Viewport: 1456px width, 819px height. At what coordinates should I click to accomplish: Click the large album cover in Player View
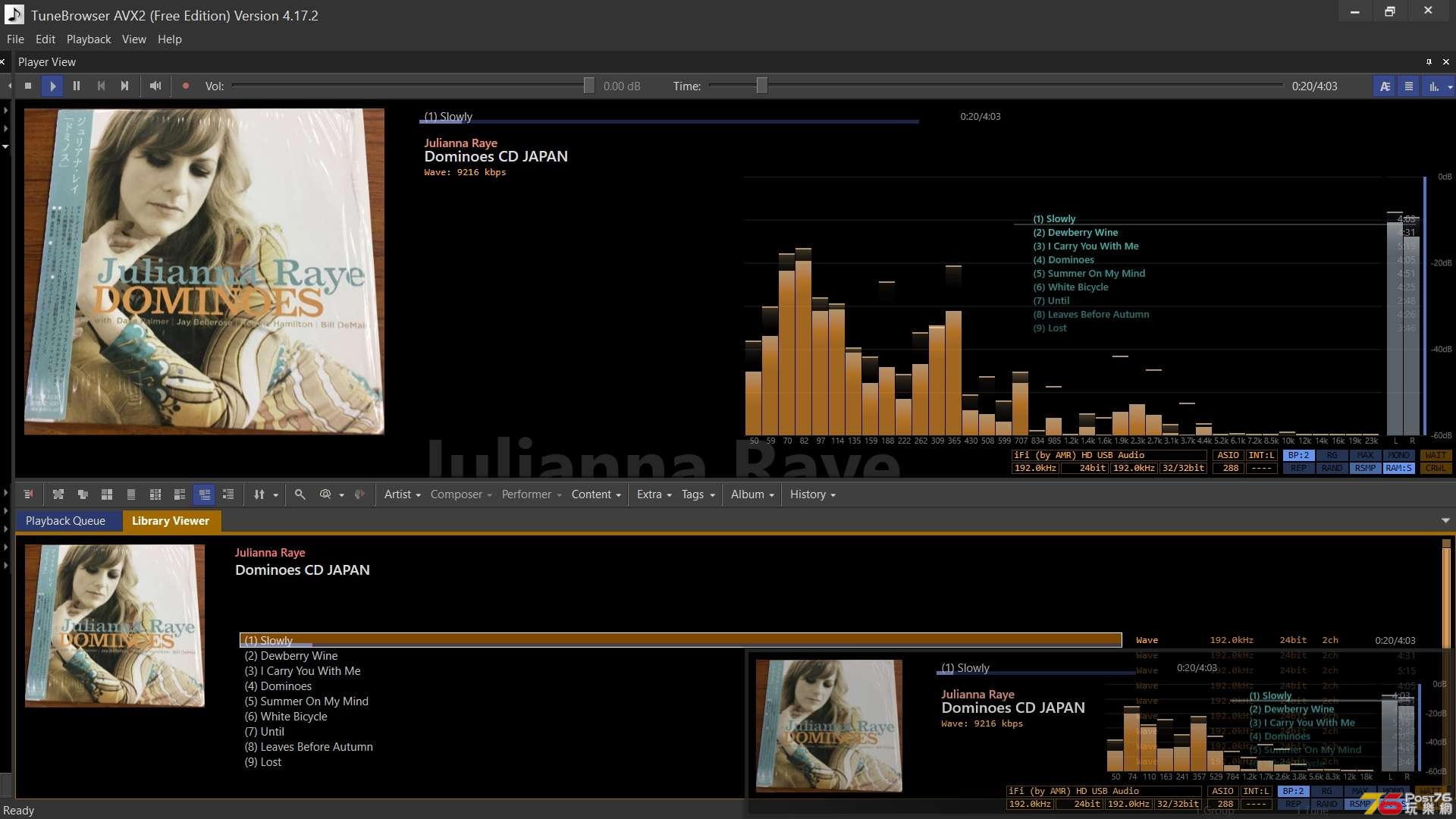[204, 271]
